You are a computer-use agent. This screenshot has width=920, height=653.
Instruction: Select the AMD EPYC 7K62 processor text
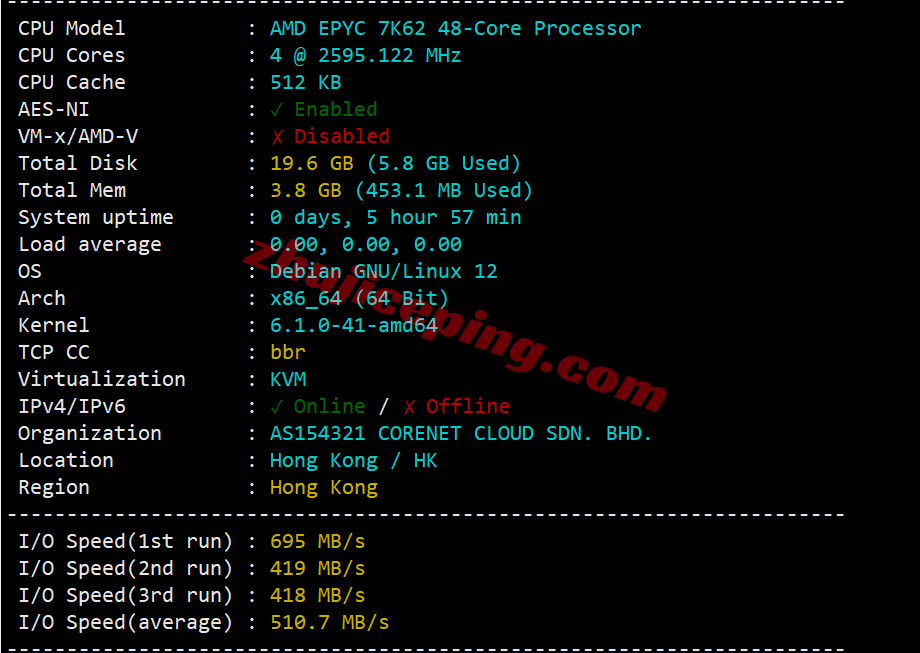tap(455, 28)
